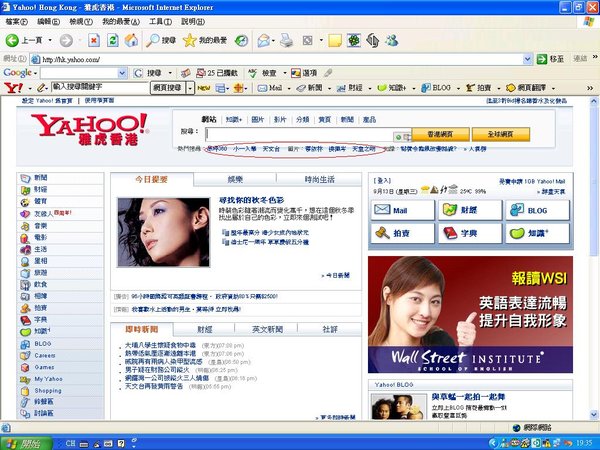
Task: Click the 知識+ green button in panel
Action: tap(538, 233)
